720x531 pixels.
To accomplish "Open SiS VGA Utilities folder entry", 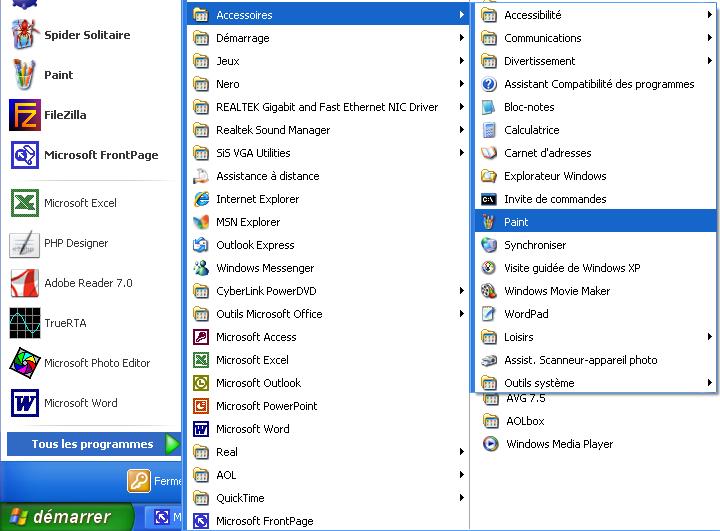I will (328, 153).
